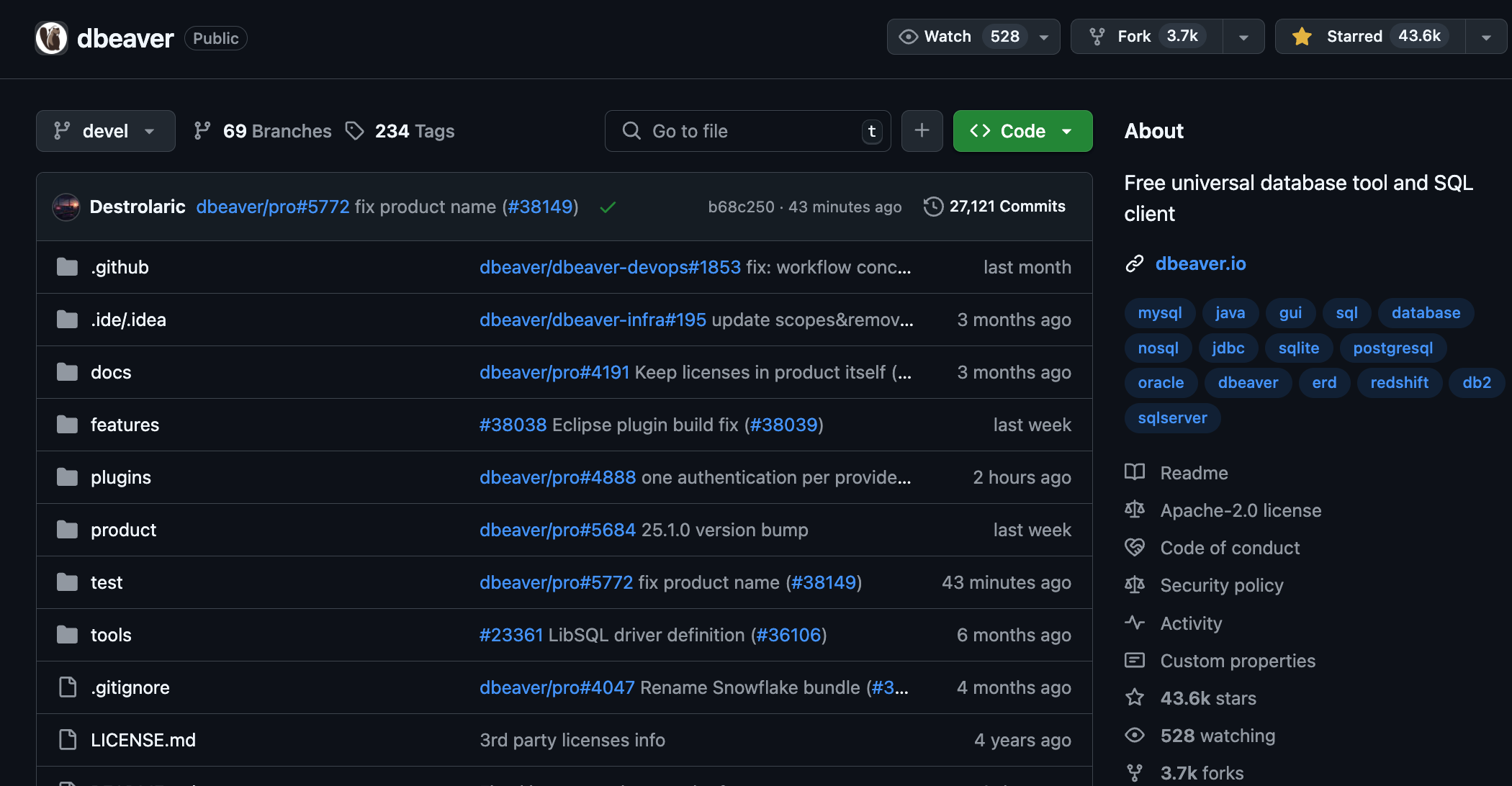Expand the Starred lists dropdown arrow
This screenshot has height=786, width=1512.
click(1486, 37)
